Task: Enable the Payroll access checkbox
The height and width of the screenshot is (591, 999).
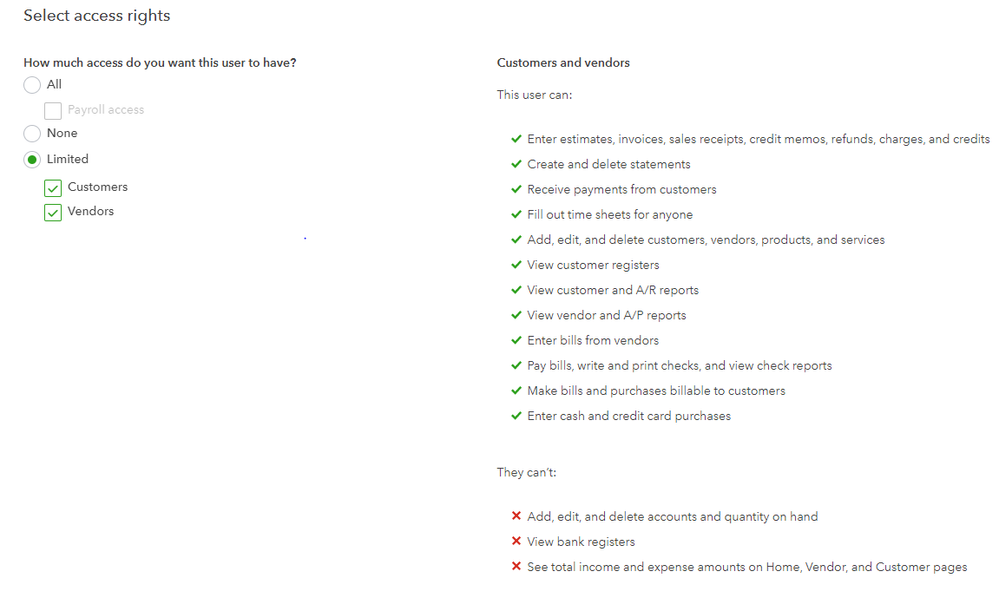Action: [x=53, y=111]
